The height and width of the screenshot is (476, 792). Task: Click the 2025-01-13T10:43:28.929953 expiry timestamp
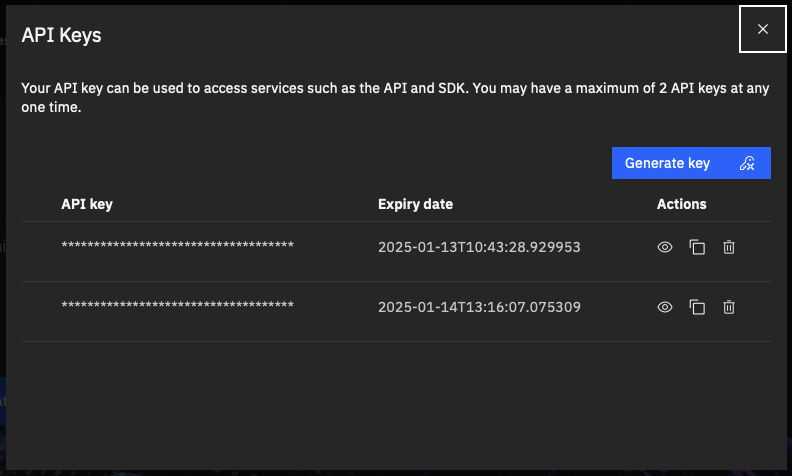coord(479,247)
